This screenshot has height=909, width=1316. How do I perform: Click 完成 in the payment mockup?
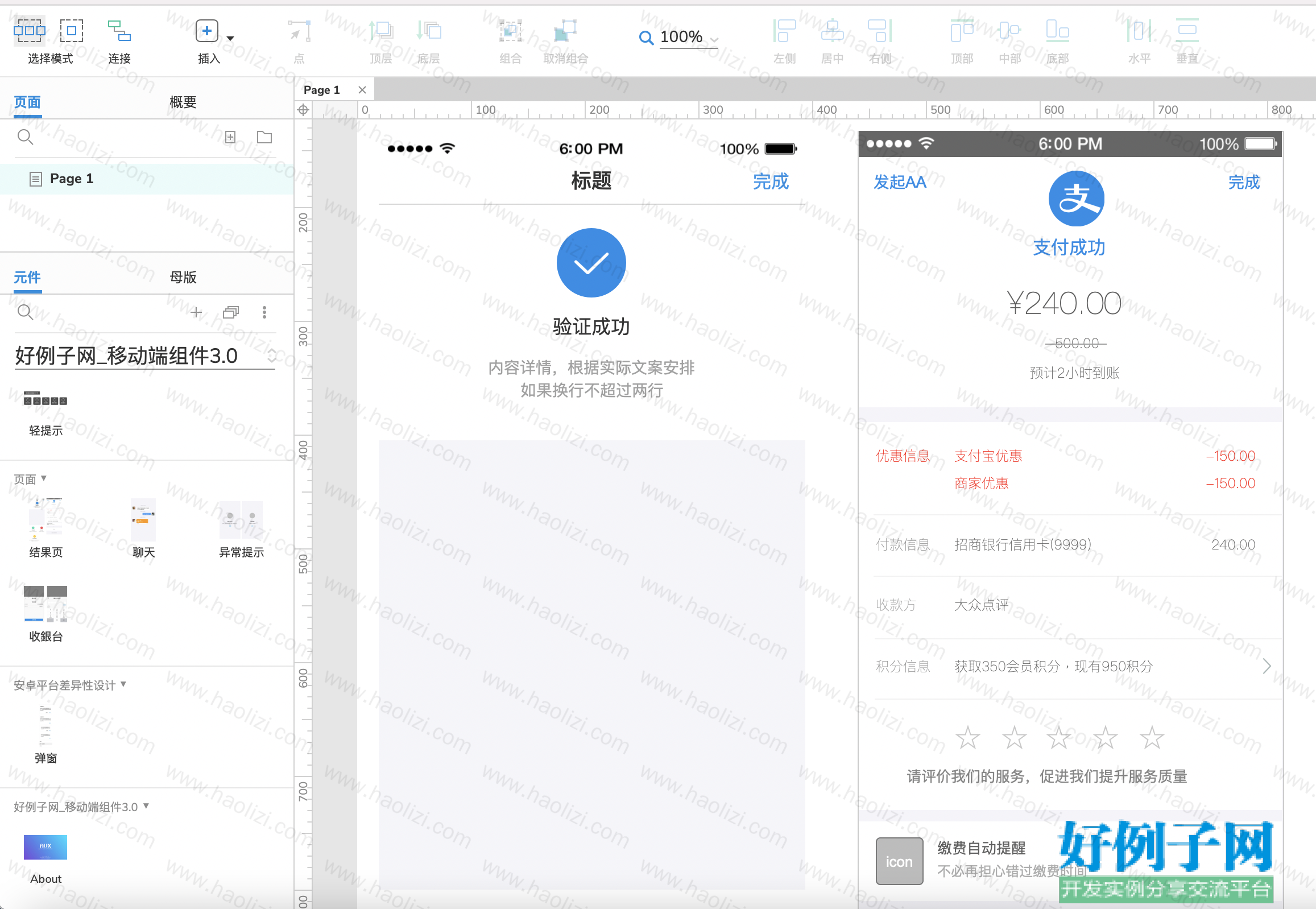pyautogui.click(x=1244, y=182)
